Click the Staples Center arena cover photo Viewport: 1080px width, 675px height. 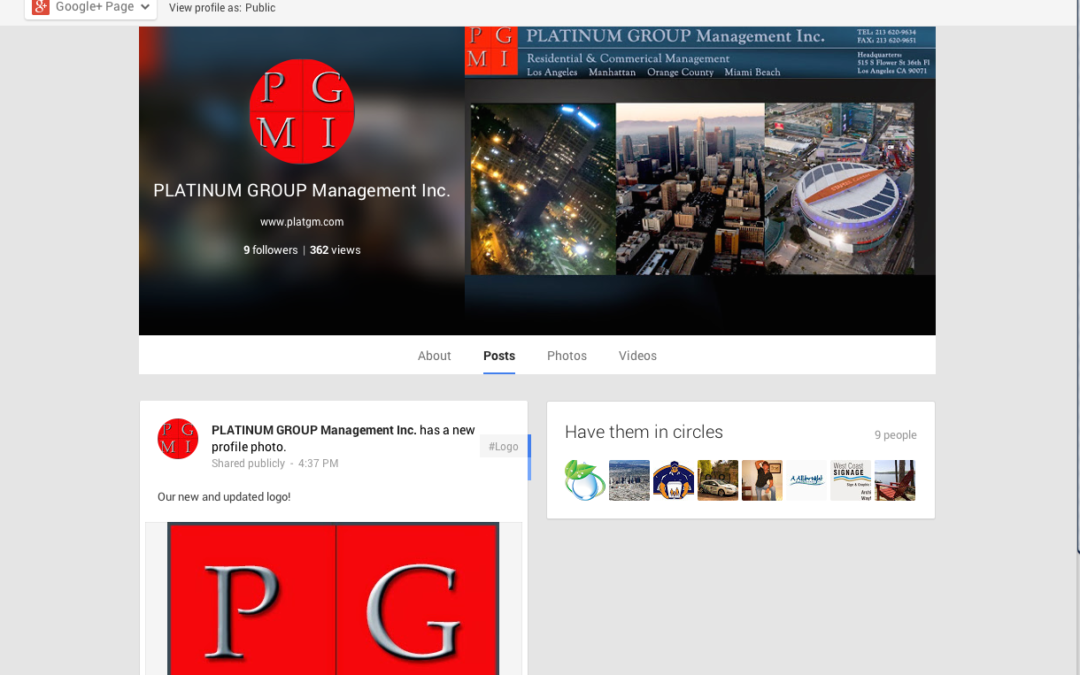tap(840, 189)
